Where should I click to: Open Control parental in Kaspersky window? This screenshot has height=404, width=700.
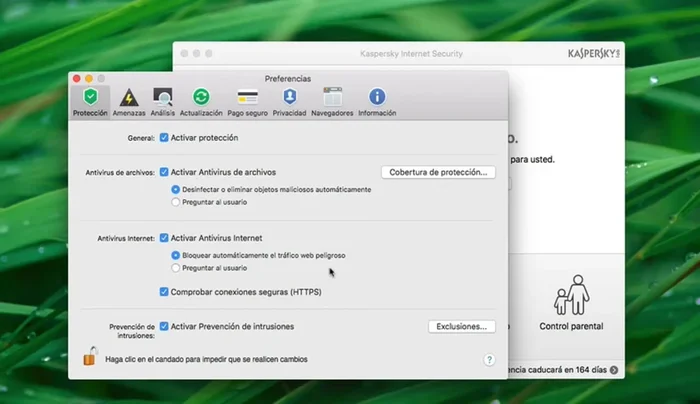tap(571, 303)
